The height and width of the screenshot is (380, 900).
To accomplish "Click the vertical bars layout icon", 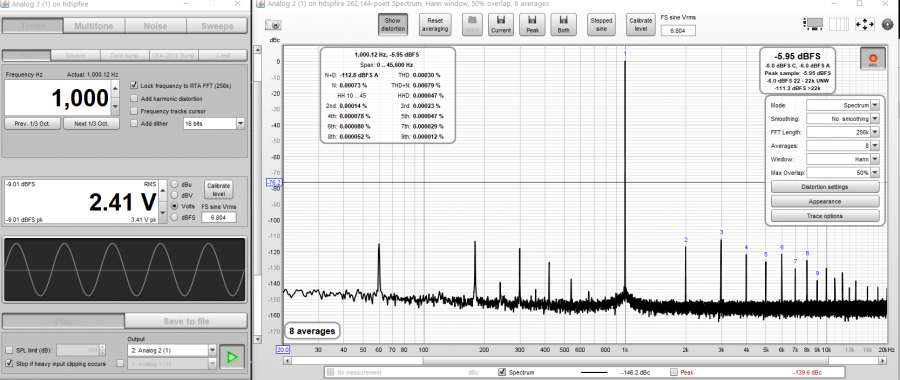I will point(839,24).
